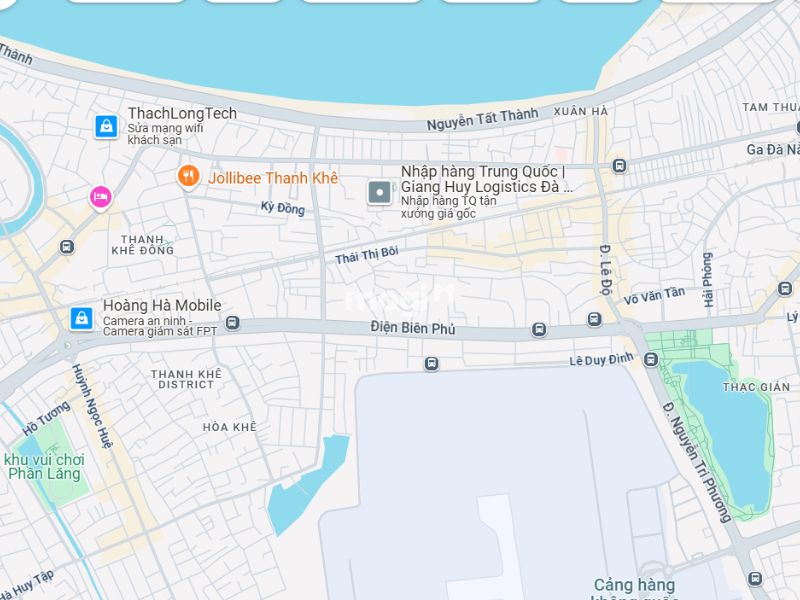Open Nhập hàng Trung Quốc Giang Huy Logistics label
The image size is (800, 600).
pos(487,179)
